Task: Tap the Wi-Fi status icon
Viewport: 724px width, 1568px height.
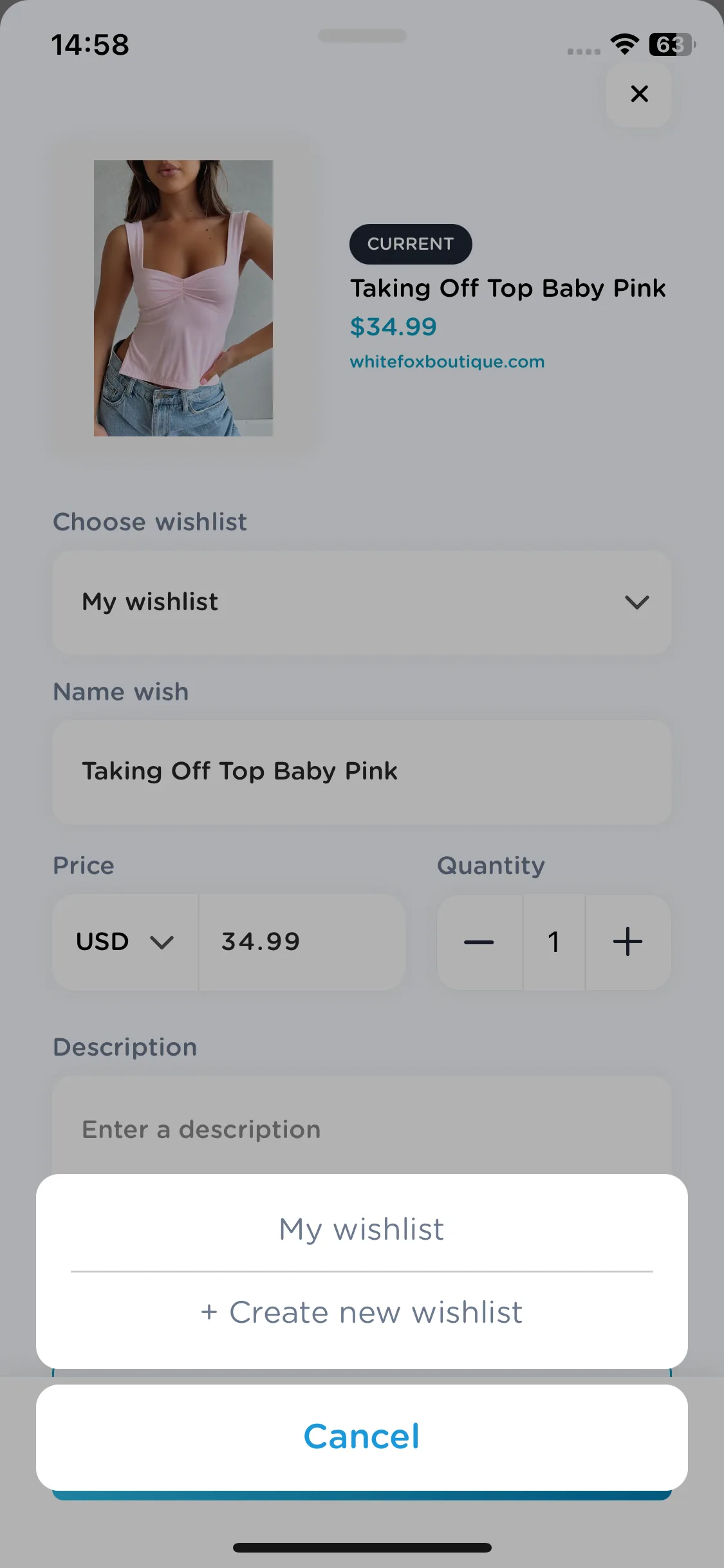Action: click(x=624, y=44)
